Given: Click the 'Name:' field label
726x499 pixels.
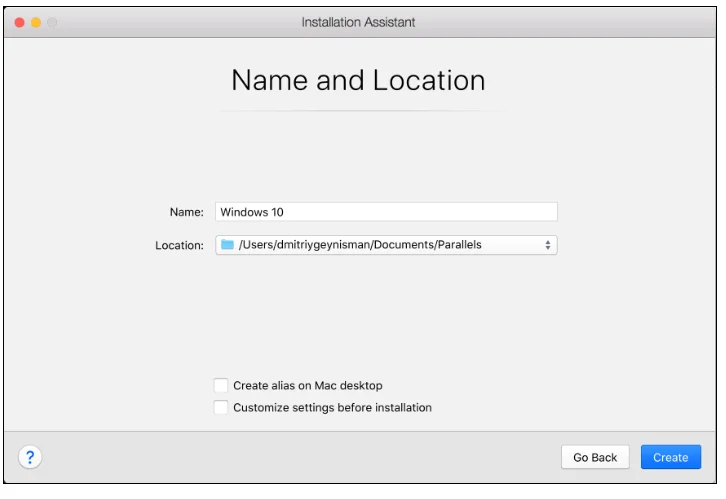Looking at the screenshot, I should coord(186,212).
